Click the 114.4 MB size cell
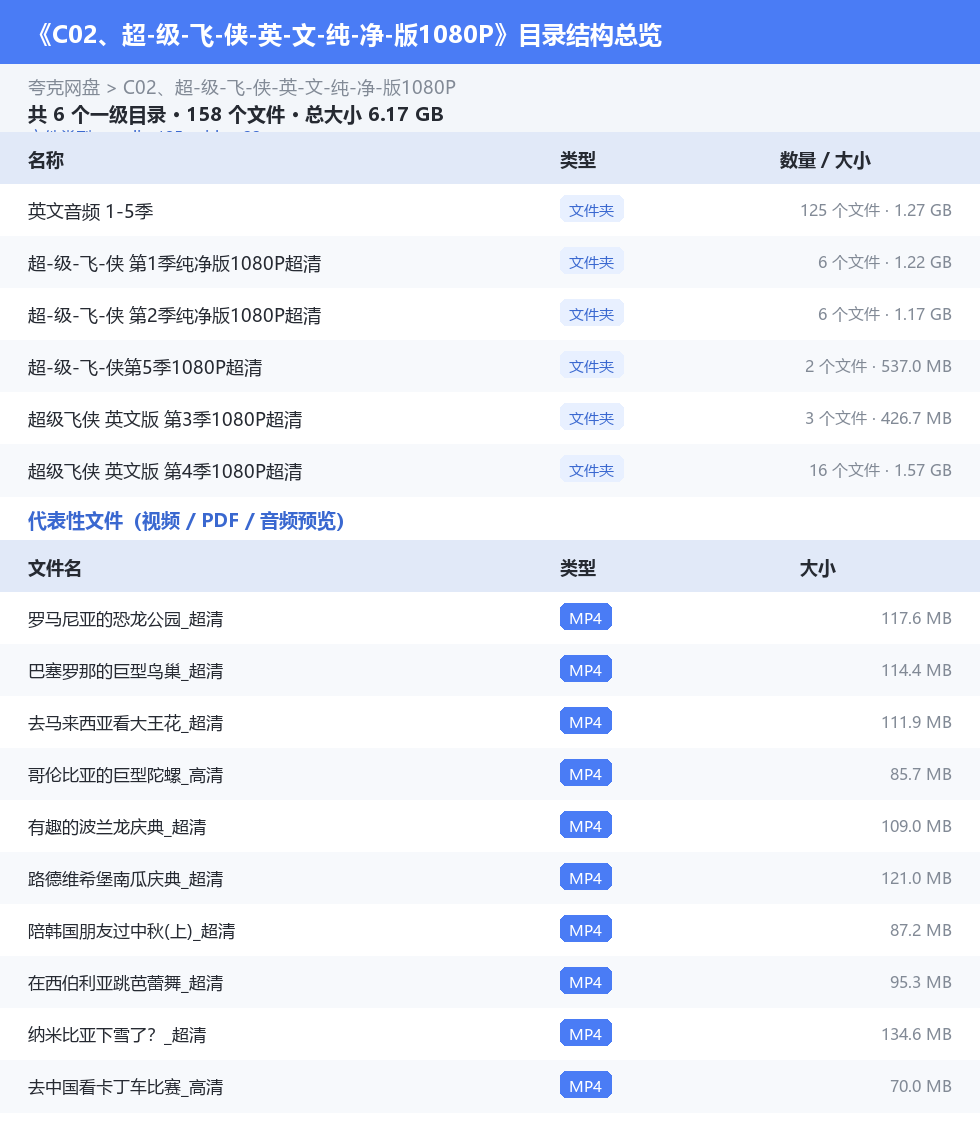This screenshot has width=980, height=1144. coord(916,670)
